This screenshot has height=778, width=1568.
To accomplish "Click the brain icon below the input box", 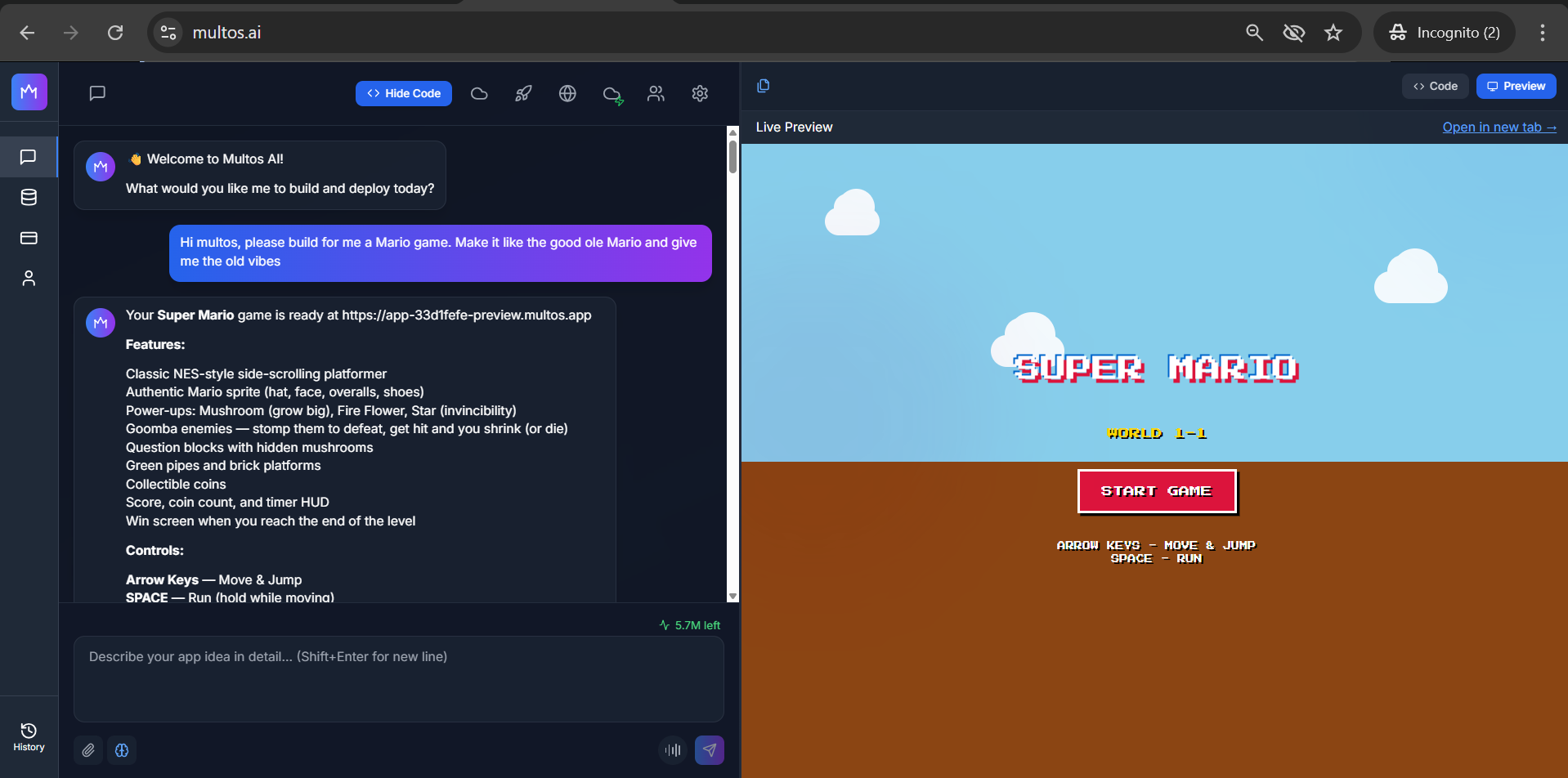I will pos(122,750).
